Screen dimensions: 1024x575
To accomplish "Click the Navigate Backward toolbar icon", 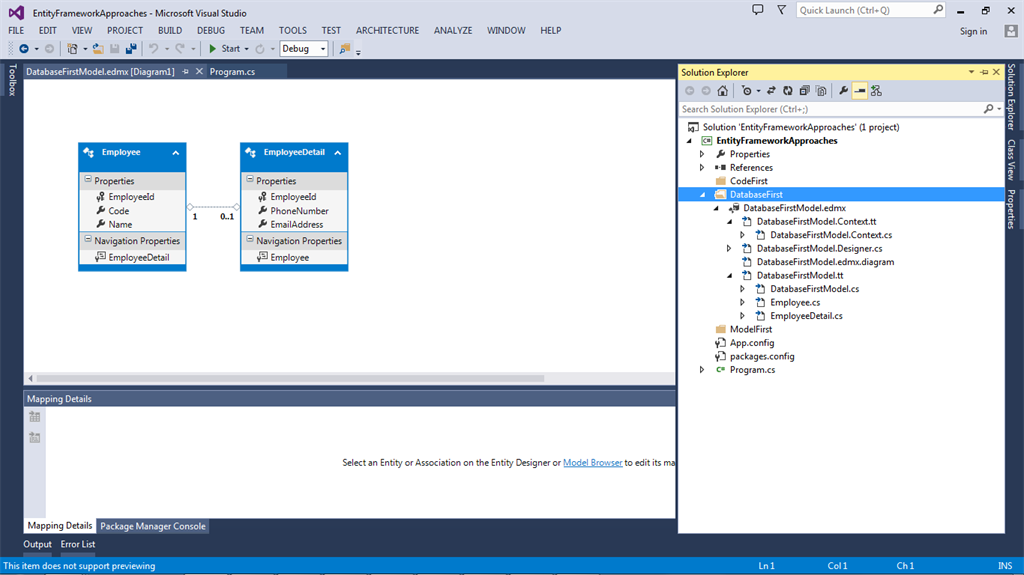I will 24,49.
